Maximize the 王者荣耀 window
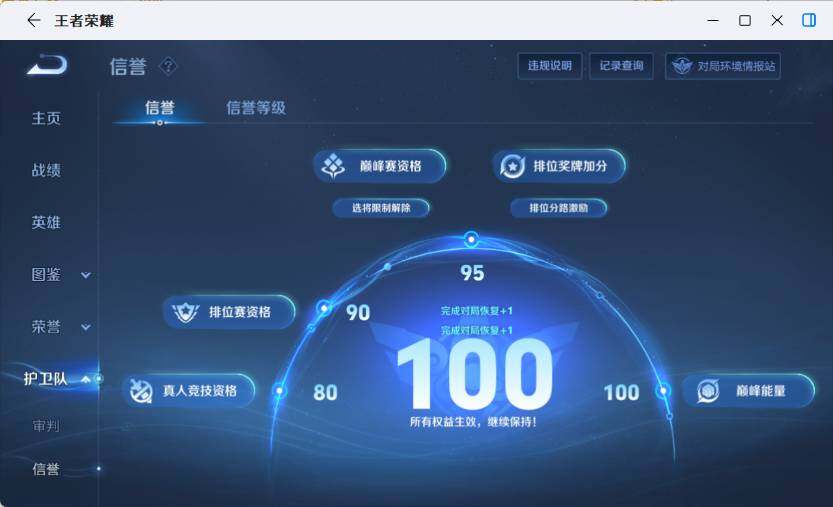 pyautogui.click(x=745, y=21)
